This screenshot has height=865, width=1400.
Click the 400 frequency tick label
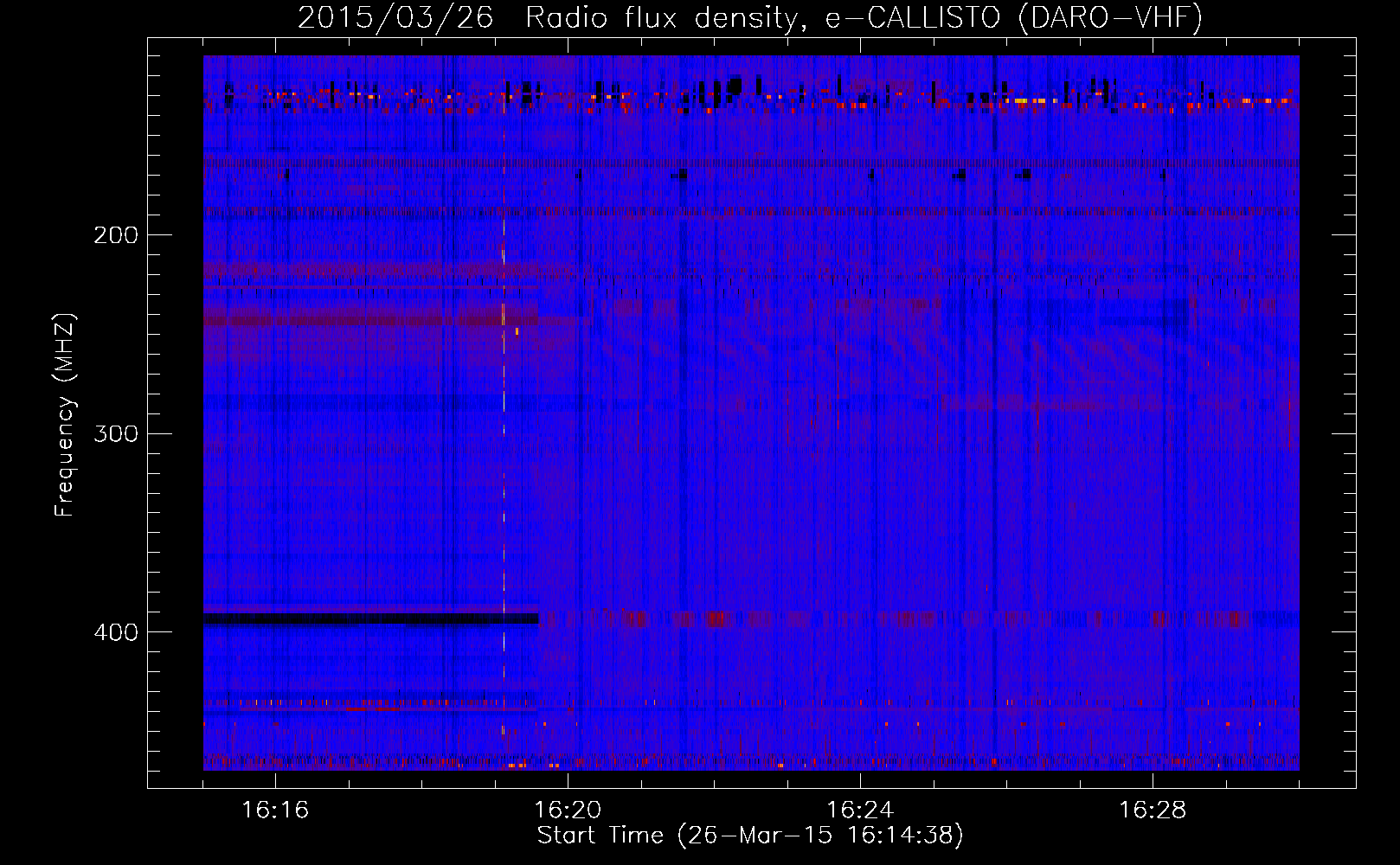[116, 632]
